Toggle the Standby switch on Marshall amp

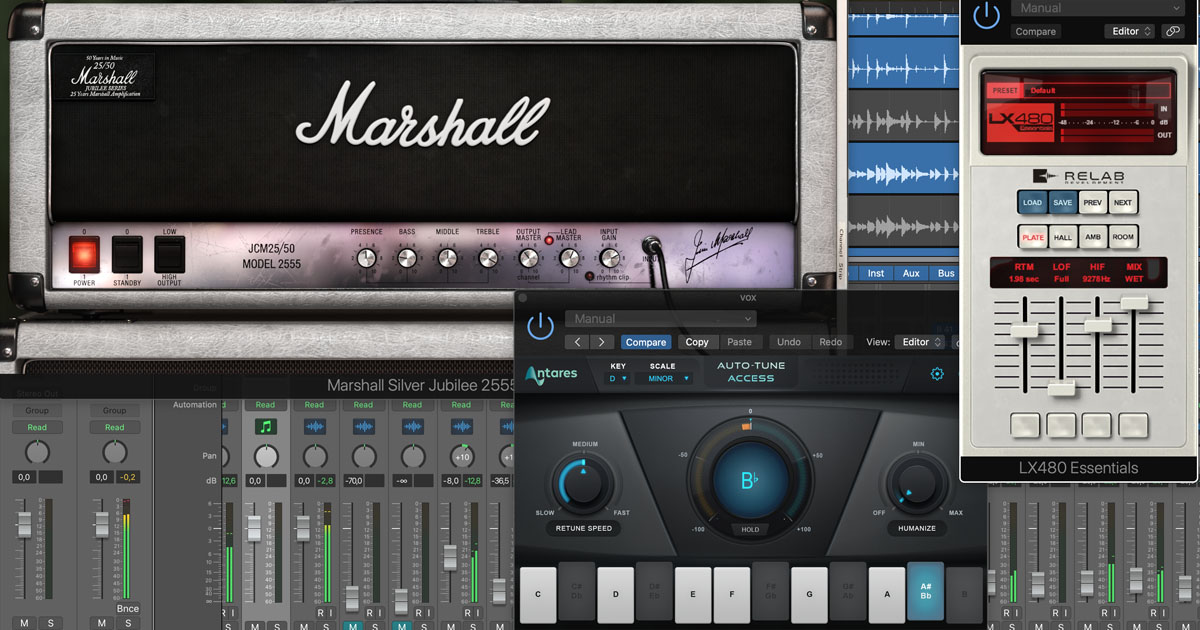[127, 255]
